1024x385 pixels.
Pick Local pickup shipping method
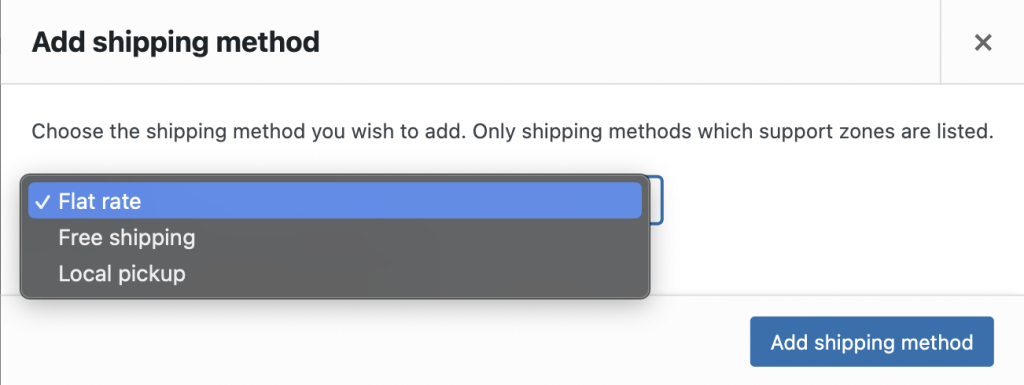(x=335, y=273)
